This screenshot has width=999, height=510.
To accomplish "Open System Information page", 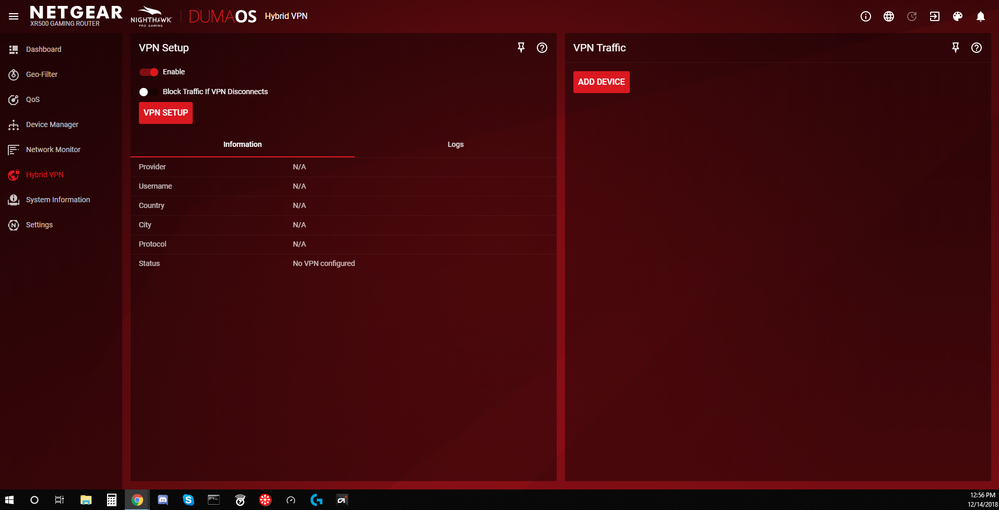I will (x=58, y=200).
